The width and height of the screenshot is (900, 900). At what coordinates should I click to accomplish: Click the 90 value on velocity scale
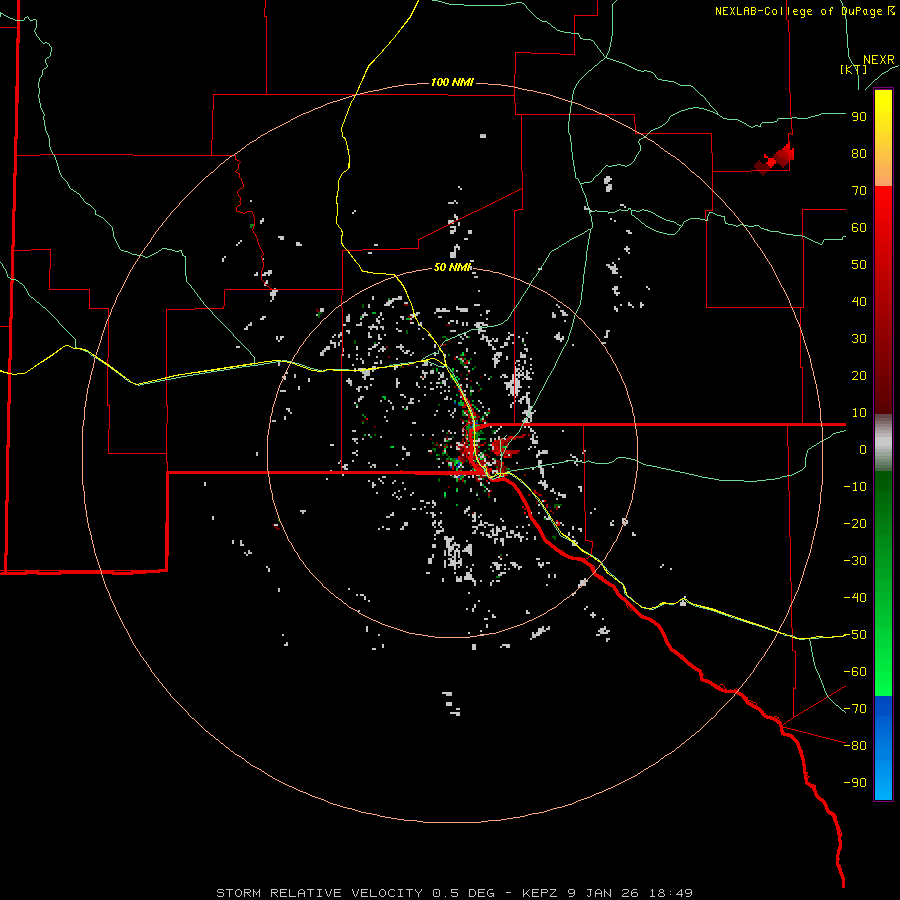859,117
